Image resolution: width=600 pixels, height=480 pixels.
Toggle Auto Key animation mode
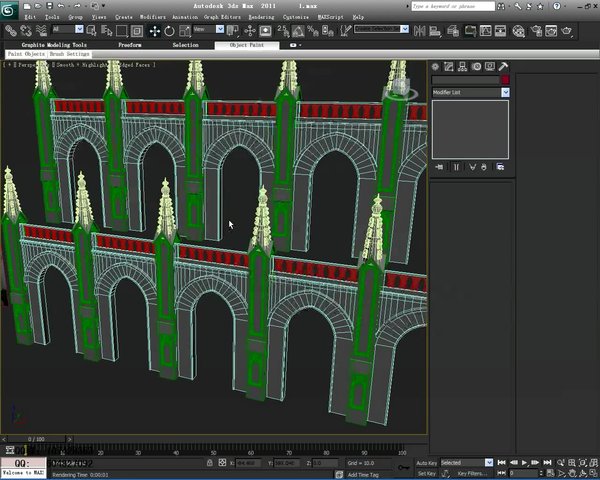coord(426,463)
